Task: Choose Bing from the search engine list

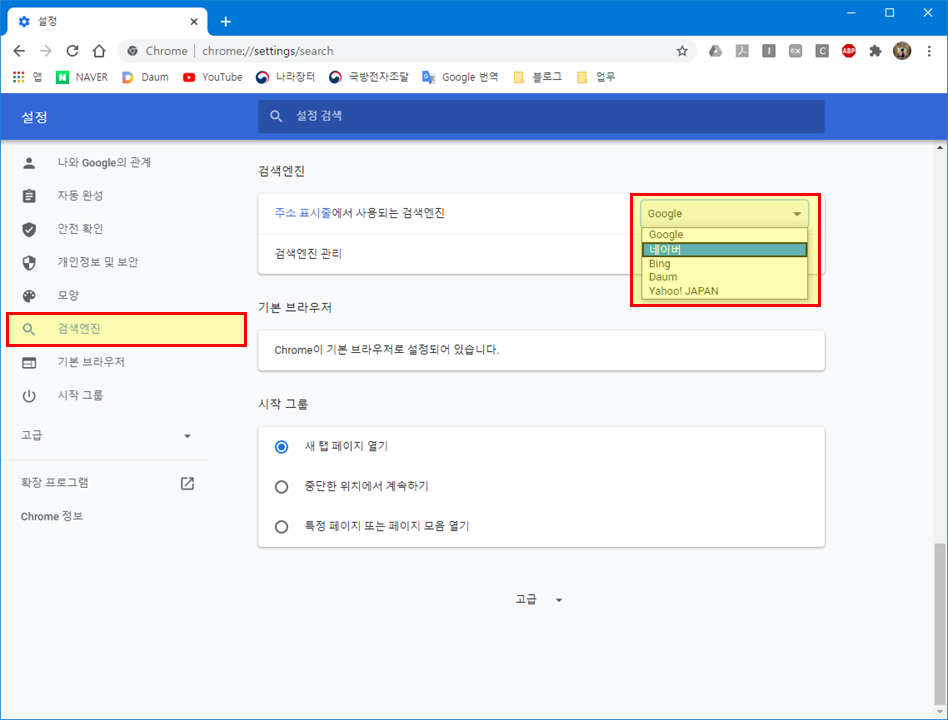Action: [x=724, y=264]
